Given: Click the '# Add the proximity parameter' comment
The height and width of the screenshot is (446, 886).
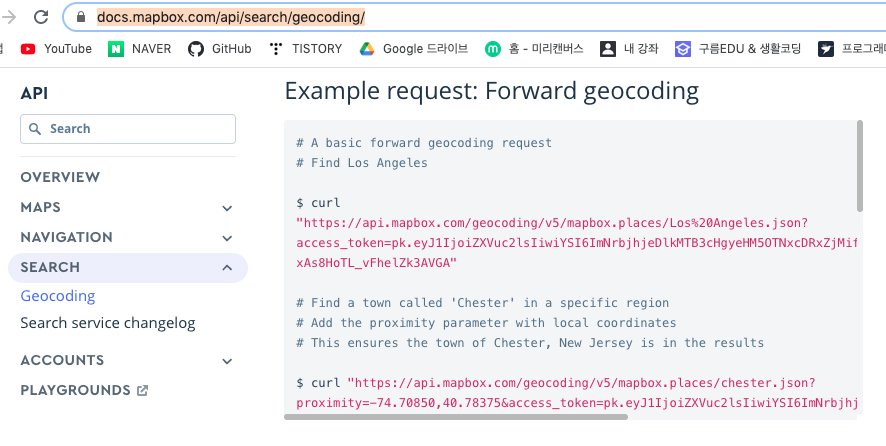Looking at the screenshot, I should [x=486, y=323].
